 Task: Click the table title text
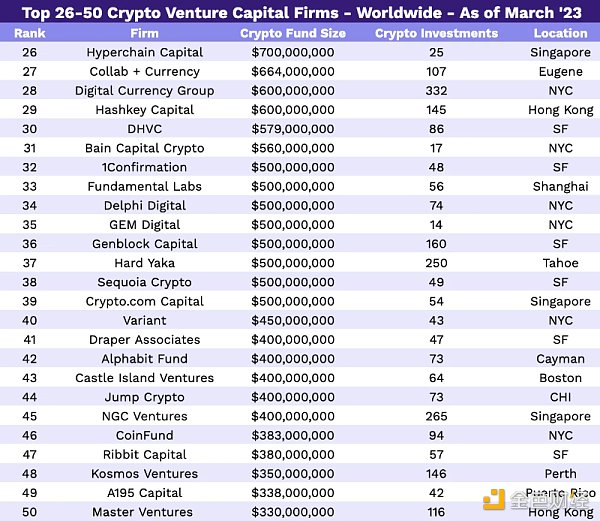point(300,11)
